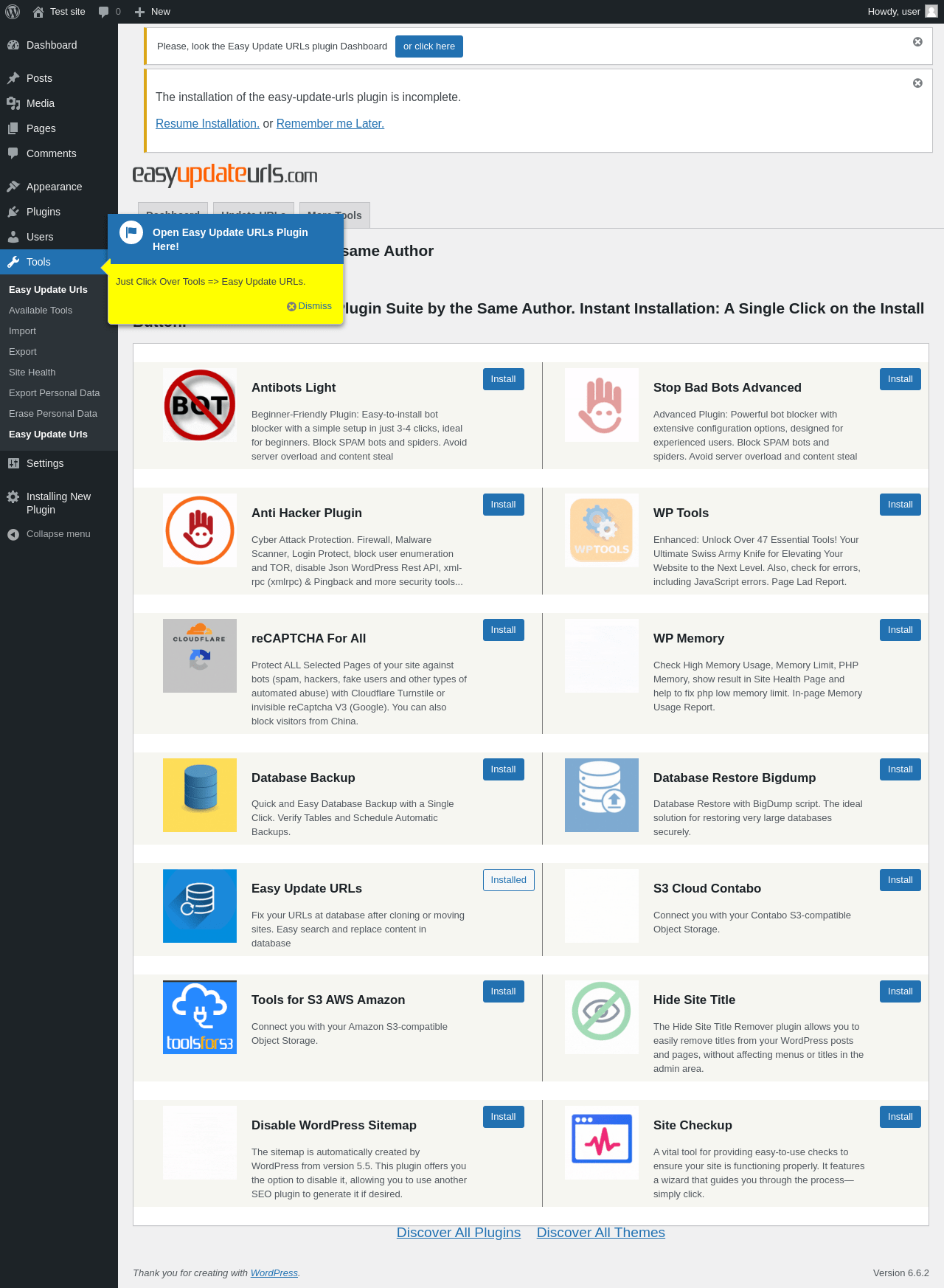This screenshot has width=944, height=1288.
Task: Open the Appearance brush menu
Action: tap(59, 187)
